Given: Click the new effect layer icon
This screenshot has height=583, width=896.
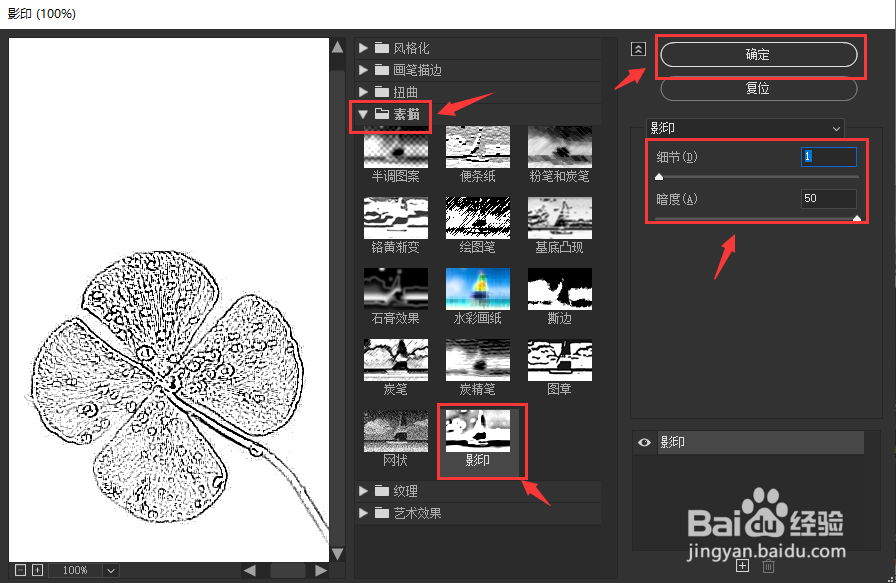Looking at the screenshot, I should [x=742, y=565].
